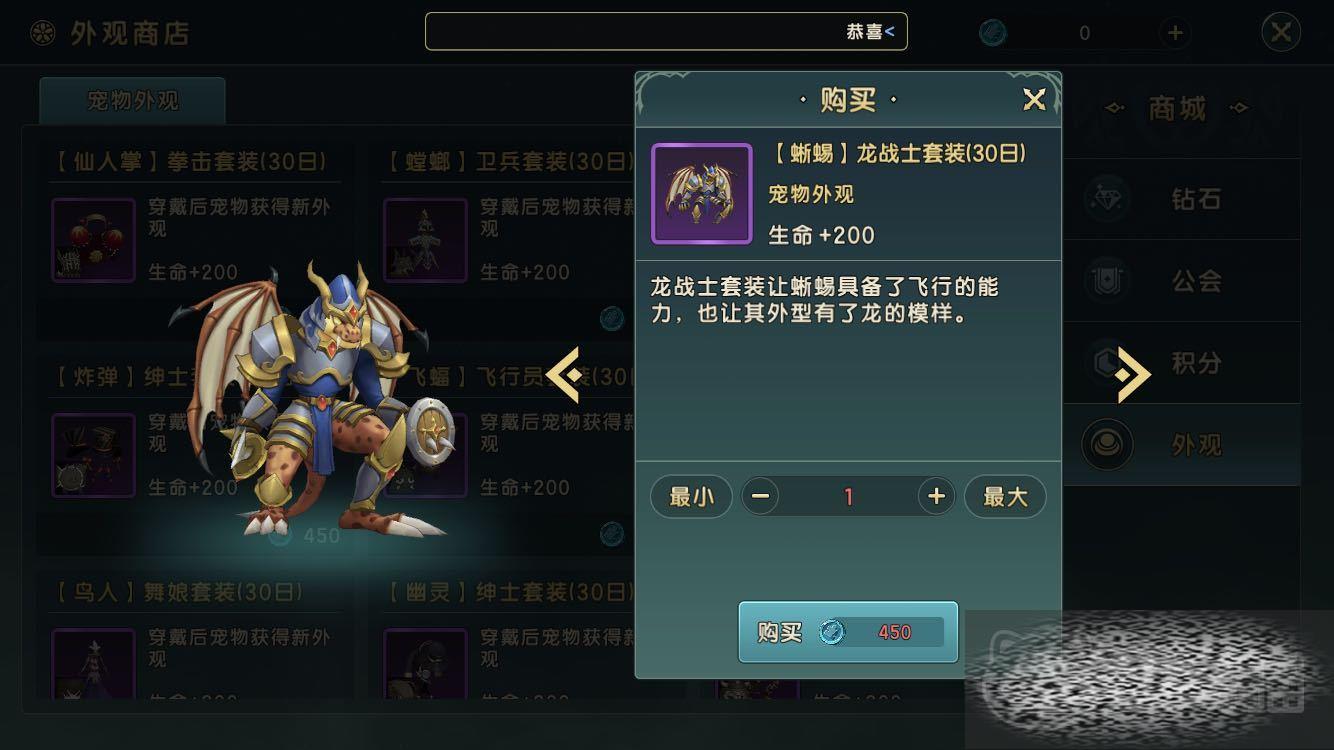Decrease purchase quantity with minus button
Screen dimensions: 1334x750
(x=760, y=497)
